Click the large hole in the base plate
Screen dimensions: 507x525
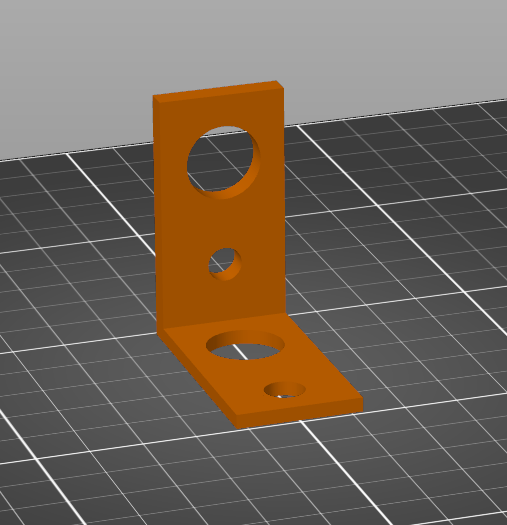pos(245,345)
